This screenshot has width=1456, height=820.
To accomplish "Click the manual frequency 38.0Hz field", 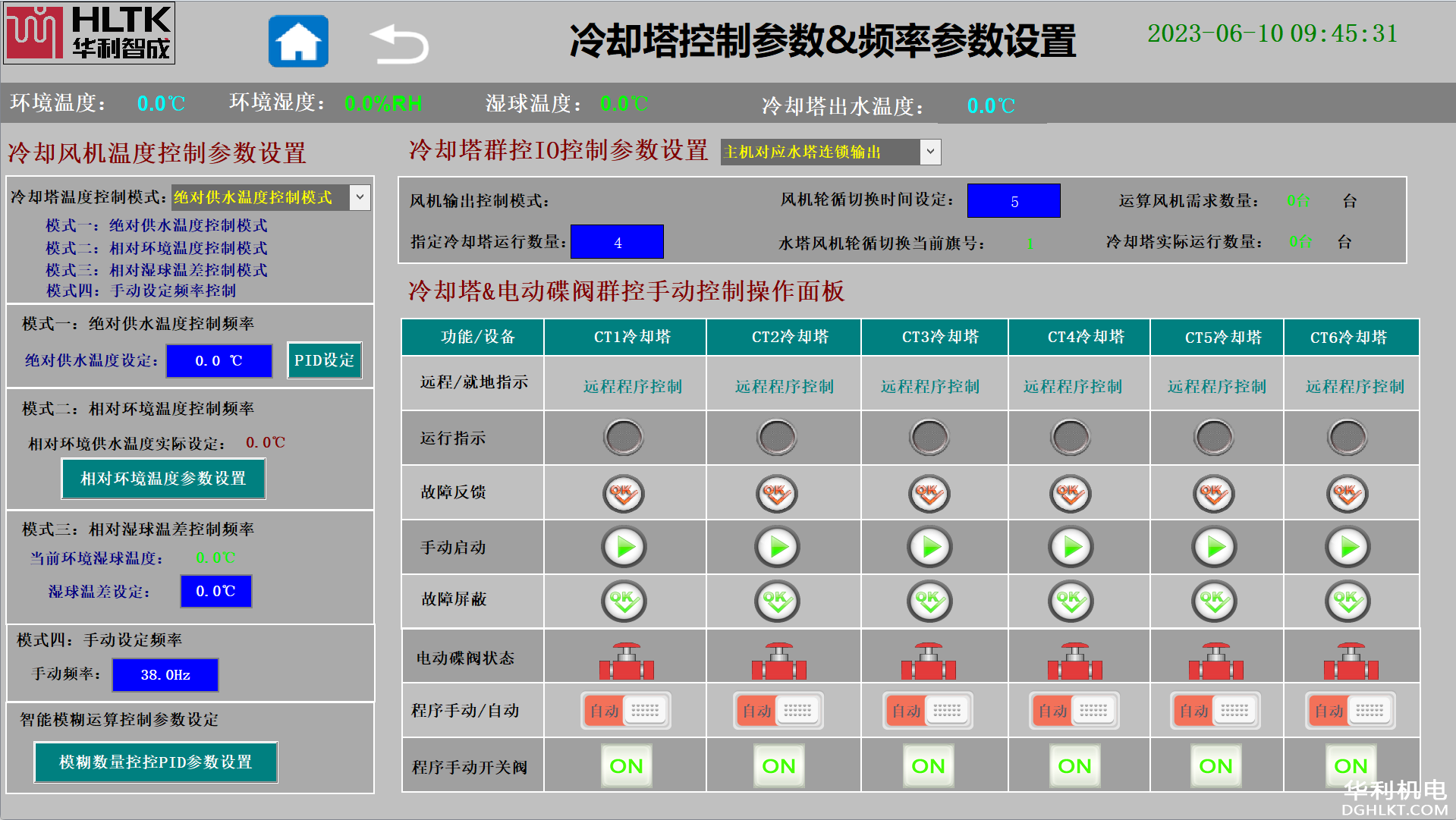I will [x=165, y=674].
